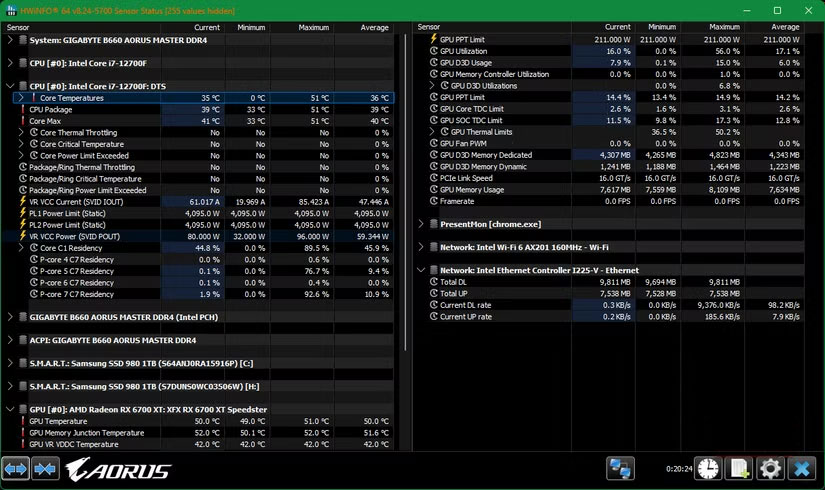Expand the GPU Thermal Limits row
This screenshot has width=825, height=490.
tap(432, 132)
